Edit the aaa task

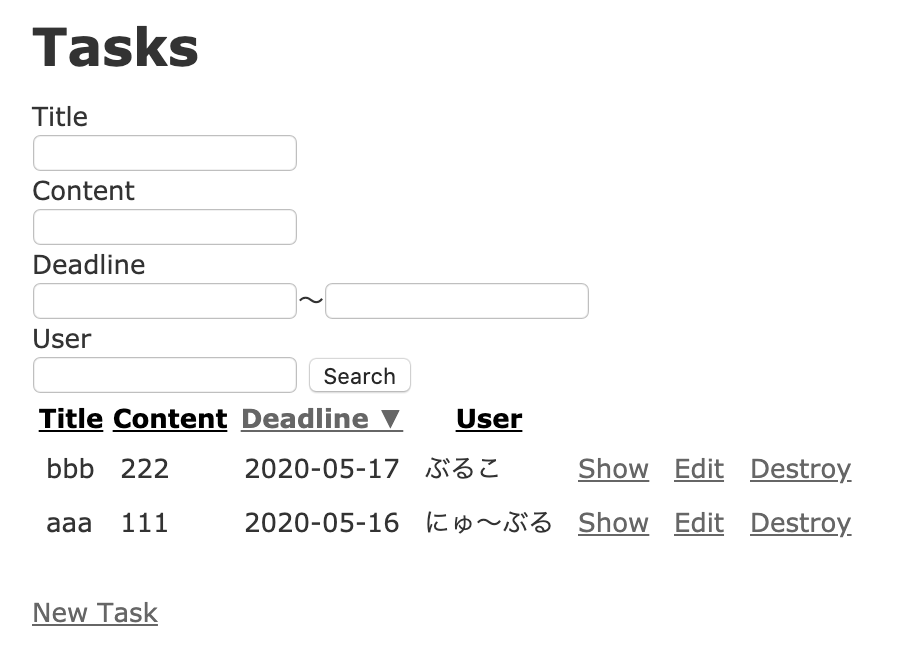[x=699, y=523]
